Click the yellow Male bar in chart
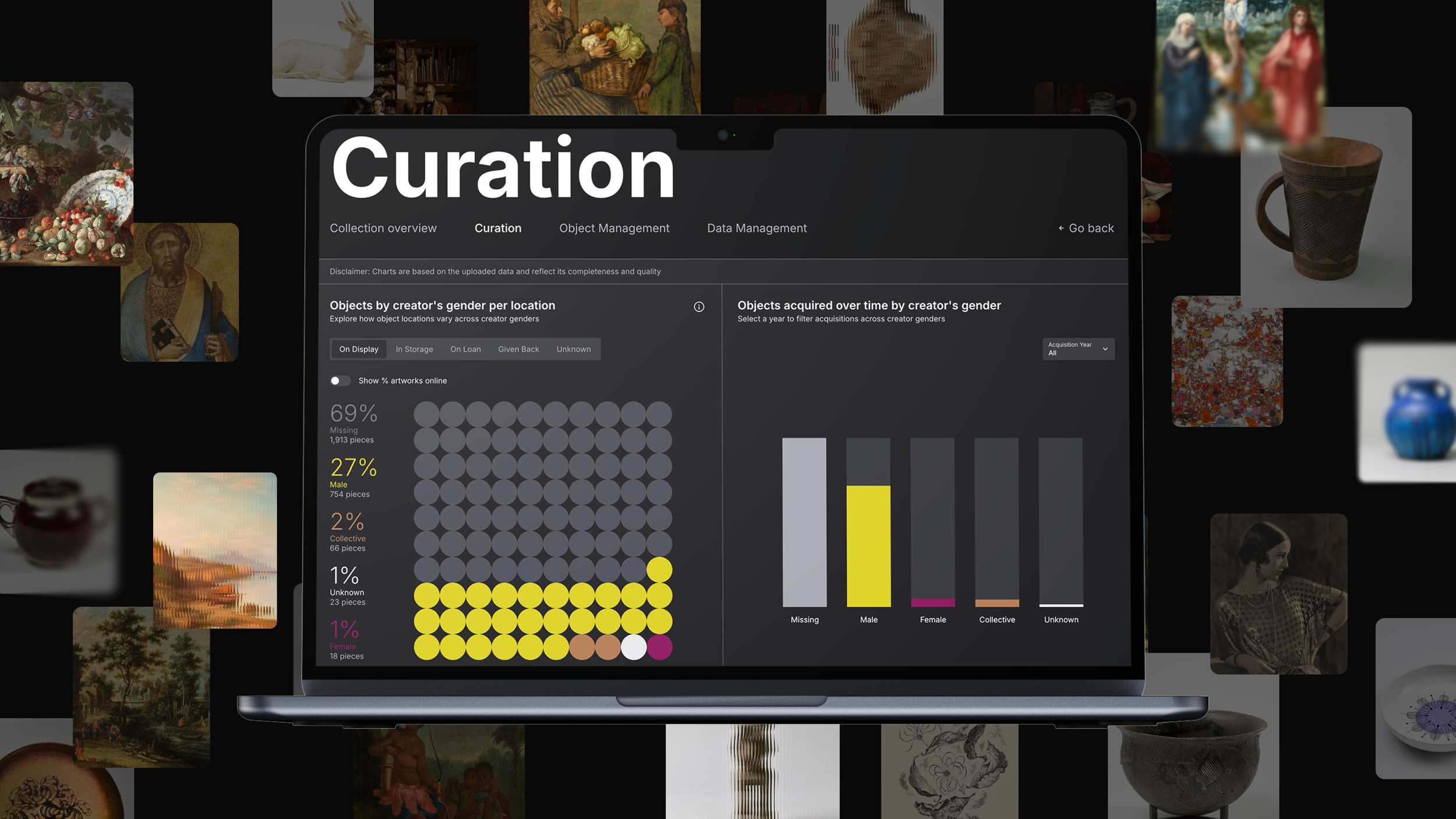The width and height of the screenshot is (1456, 819). pos(868,546)
